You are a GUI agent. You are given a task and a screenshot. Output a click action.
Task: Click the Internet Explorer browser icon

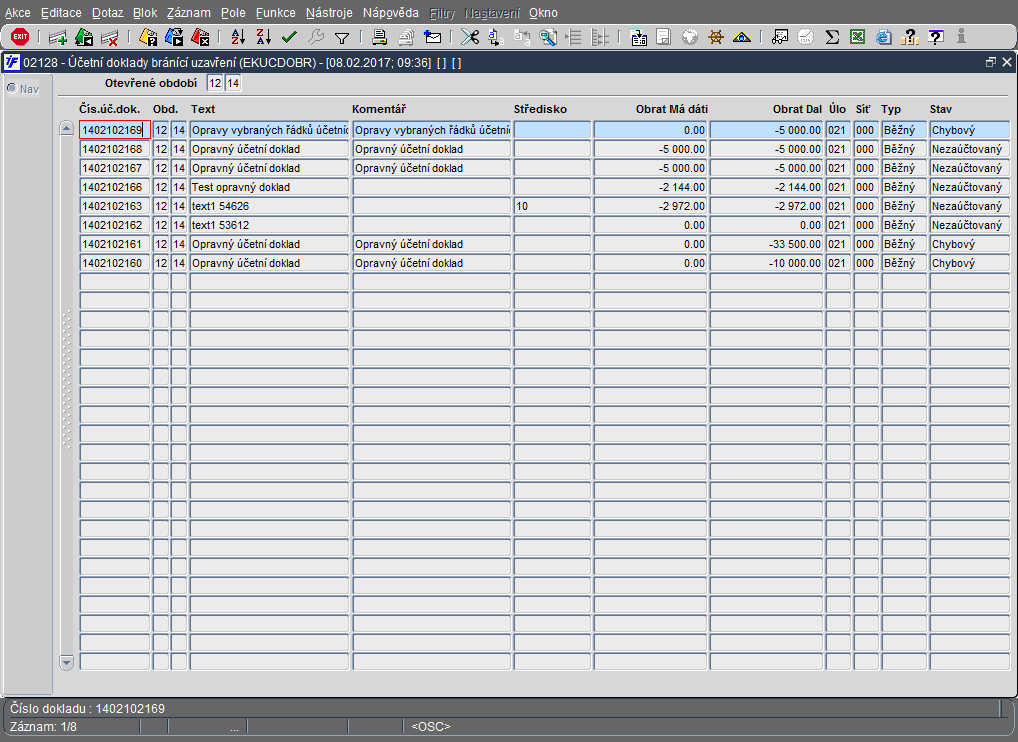[883, 38]
